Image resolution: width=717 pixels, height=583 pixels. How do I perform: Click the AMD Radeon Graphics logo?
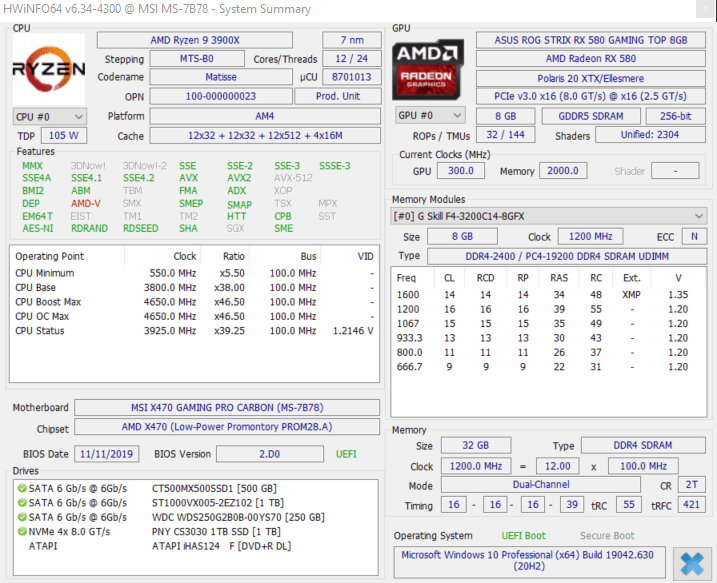pos(428,70)
